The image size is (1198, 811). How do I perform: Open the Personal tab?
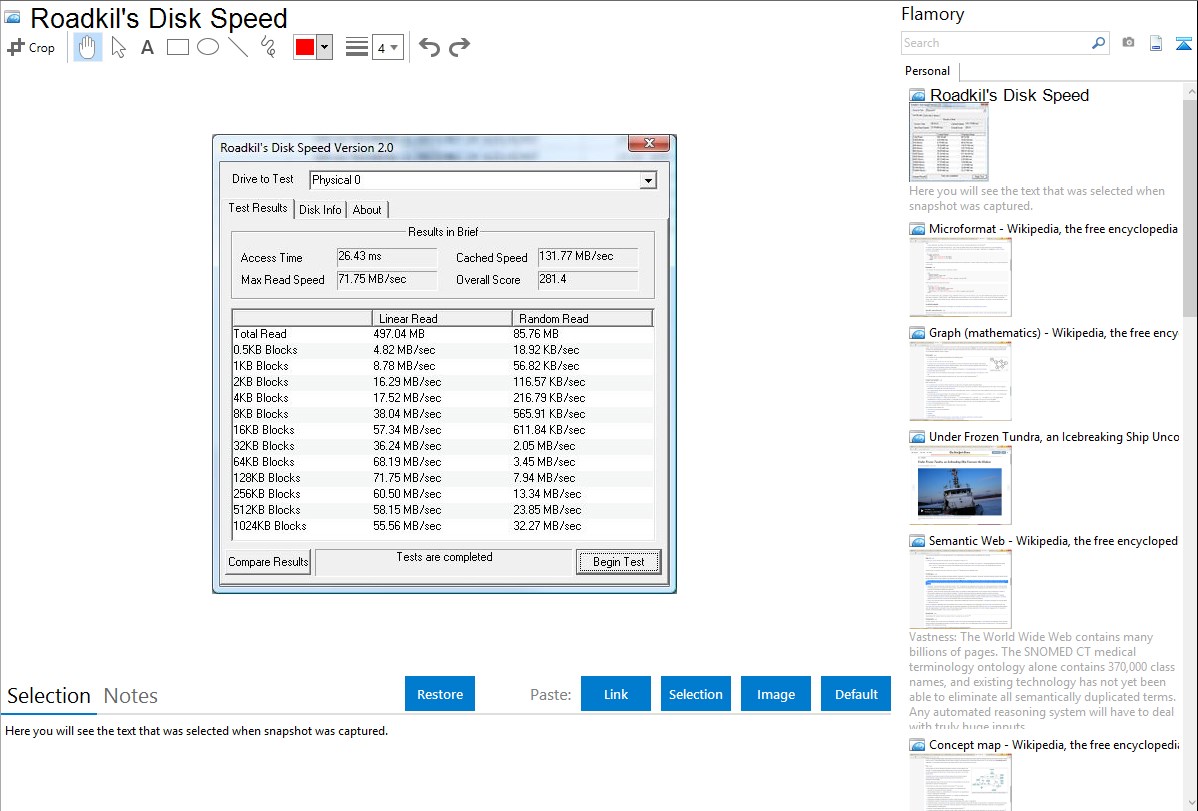click(x=928, y=70)
